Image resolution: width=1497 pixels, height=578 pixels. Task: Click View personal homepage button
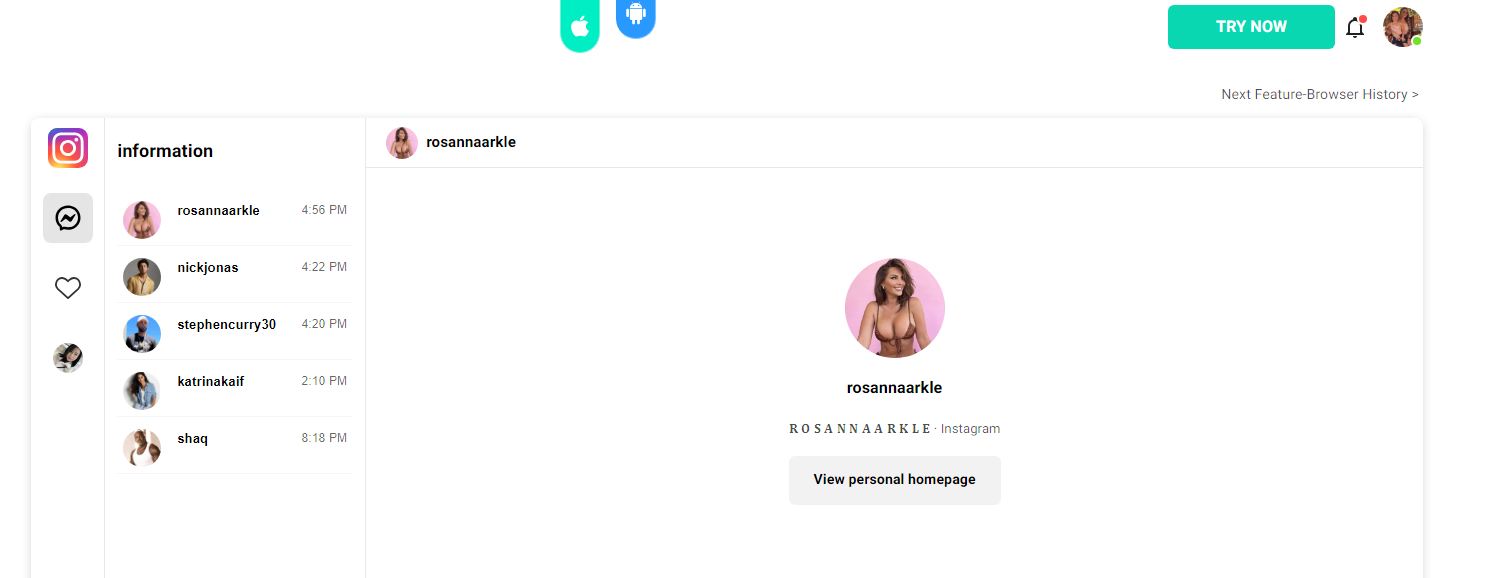[x=894, y=480]
